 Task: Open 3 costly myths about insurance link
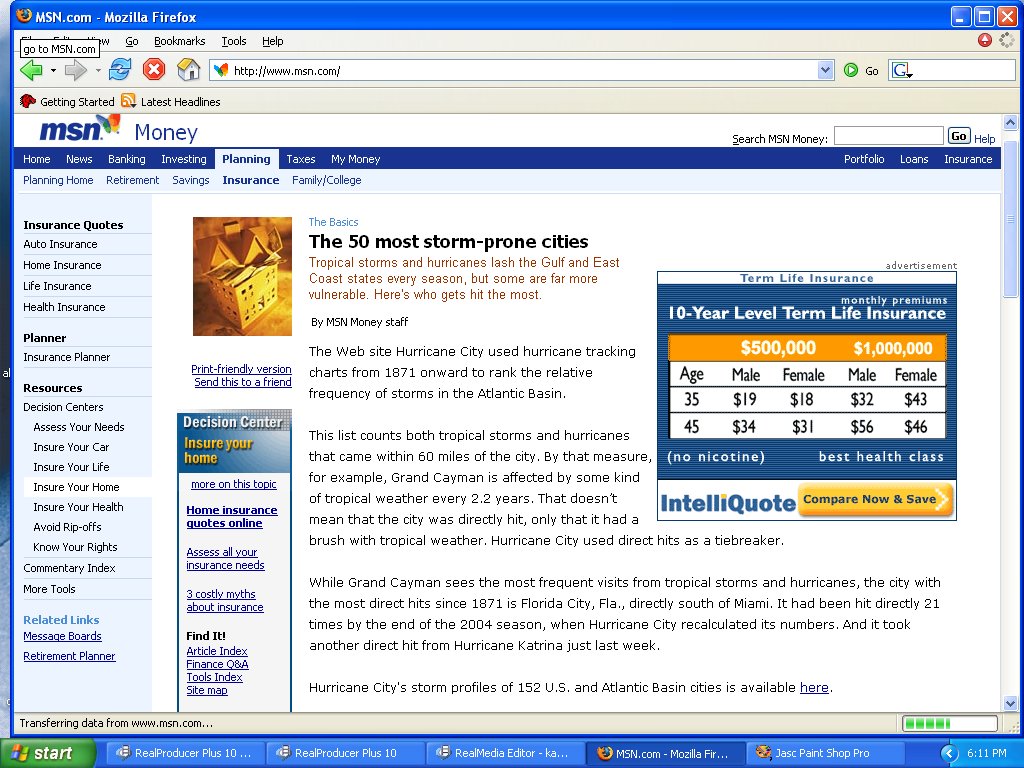(225, 600)
